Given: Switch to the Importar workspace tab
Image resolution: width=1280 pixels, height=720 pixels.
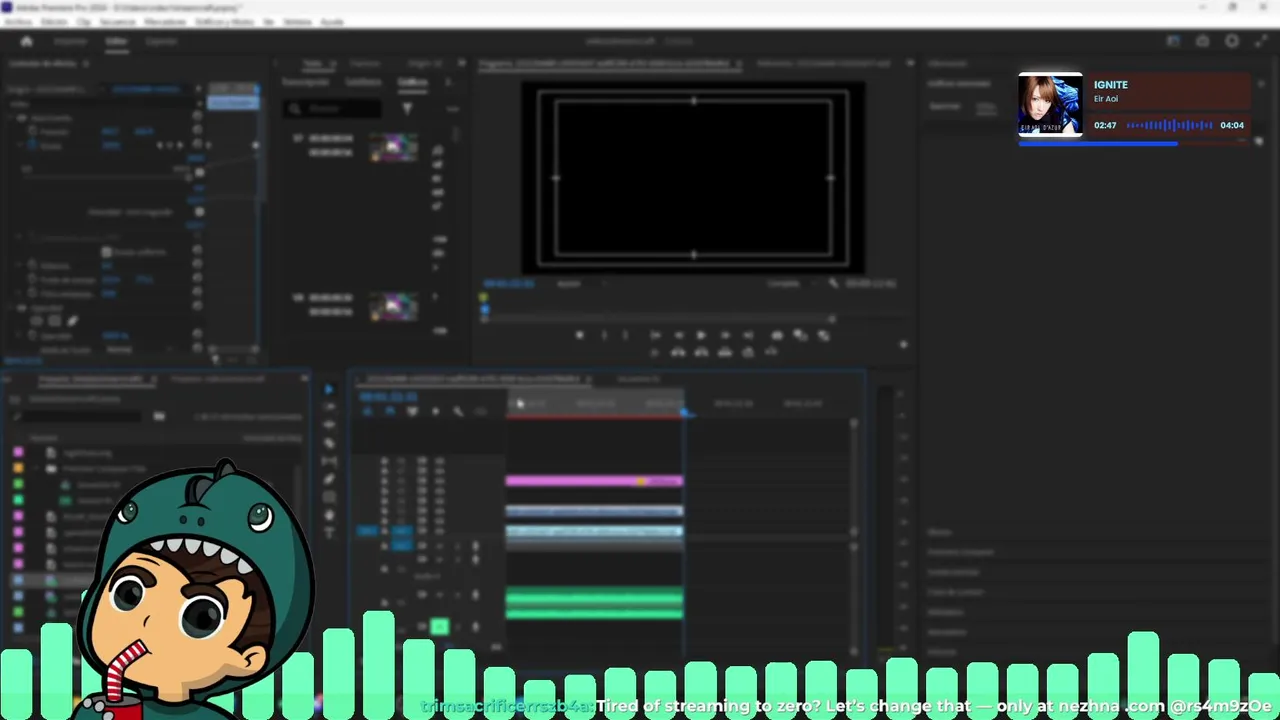Looking at the screenshot, I should pyautogui.click(x=71, y=41).
